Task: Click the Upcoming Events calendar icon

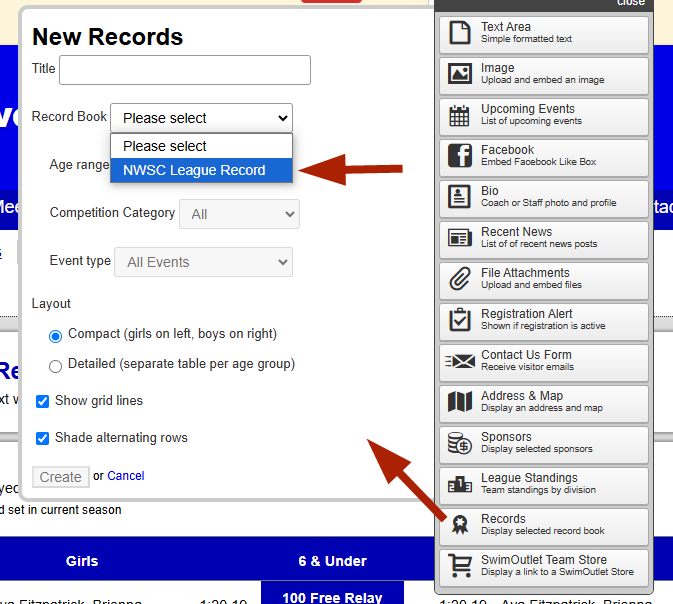Action: pos(459,115)
